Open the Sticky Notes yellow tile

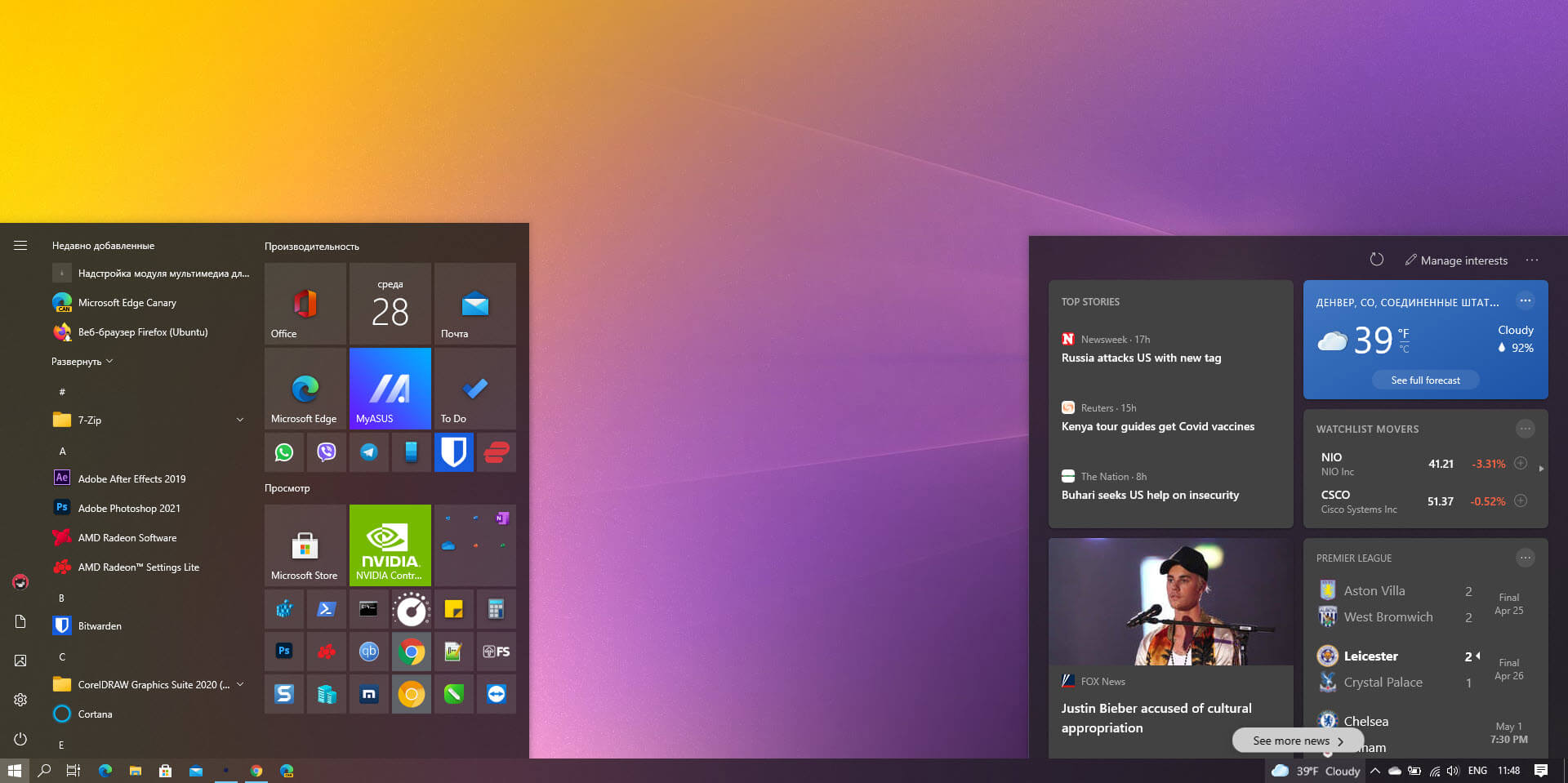[x=454, y=609]
